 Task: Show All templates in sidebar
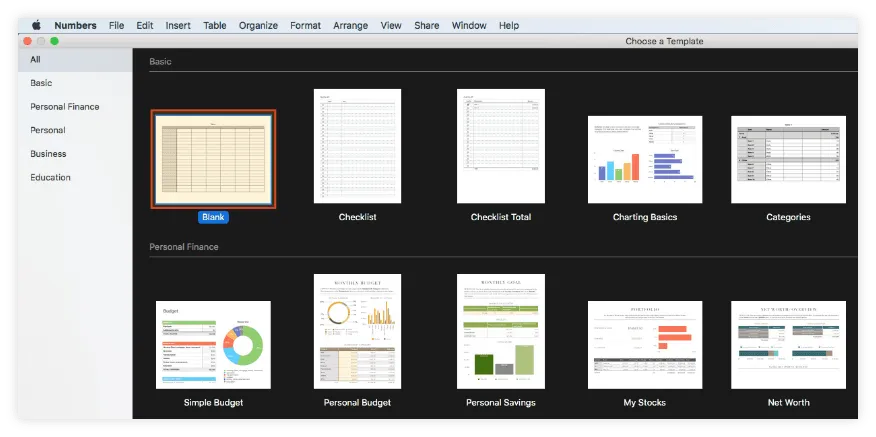coord(36,60)
